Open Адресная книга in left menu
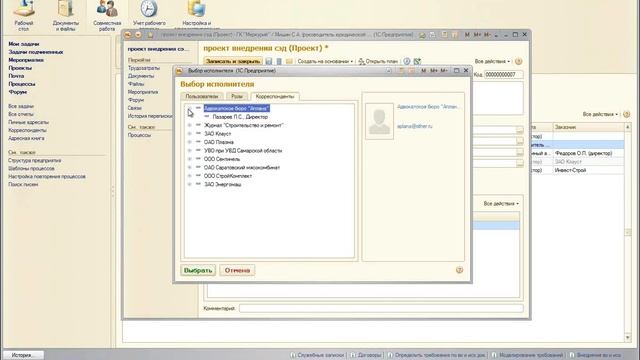Screen dimensions: 640x360 tap(26, 138)
